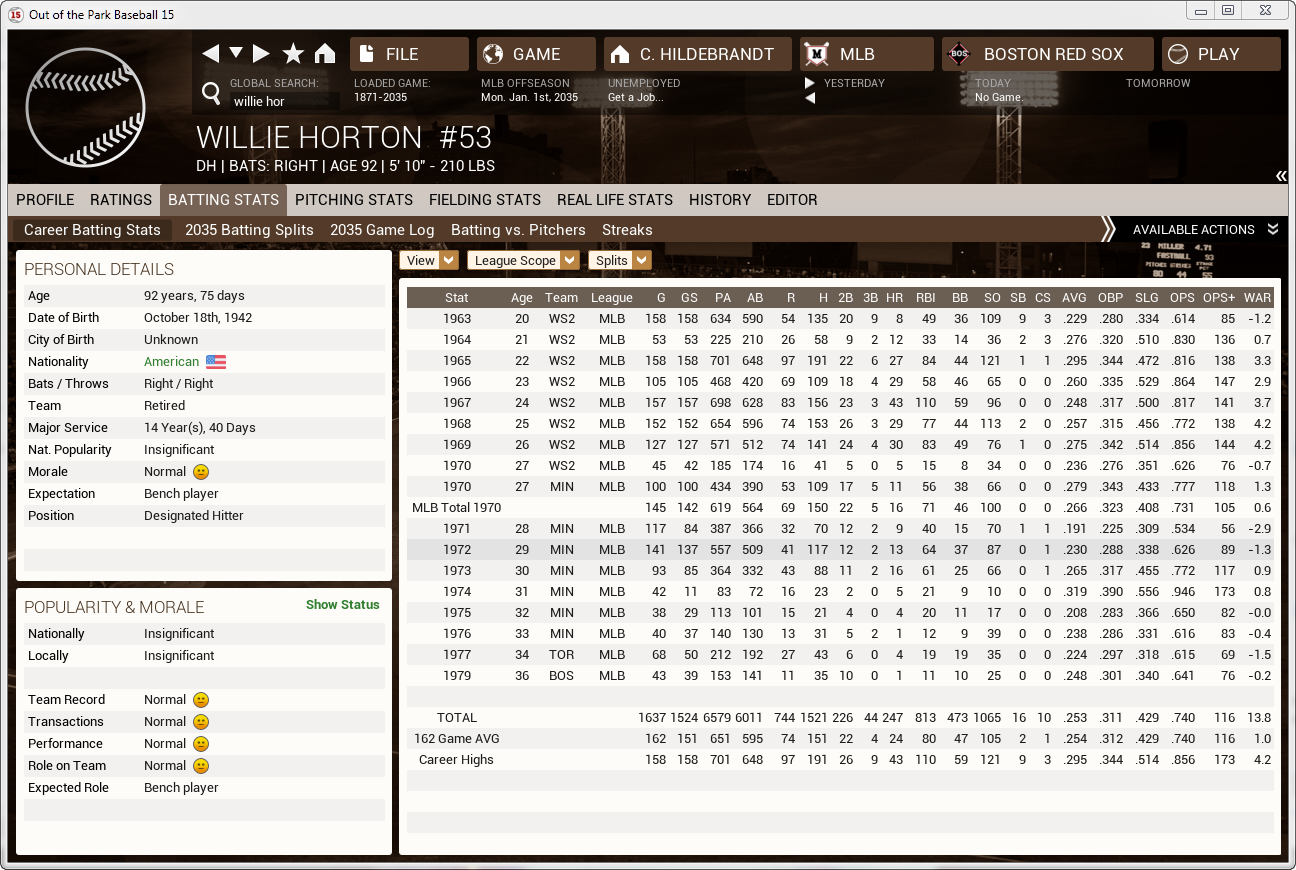Click the baseball logo thumbnail
The height and width of the screenshot is (870, 1296).
pyautogui.click(x=86, y=107)
